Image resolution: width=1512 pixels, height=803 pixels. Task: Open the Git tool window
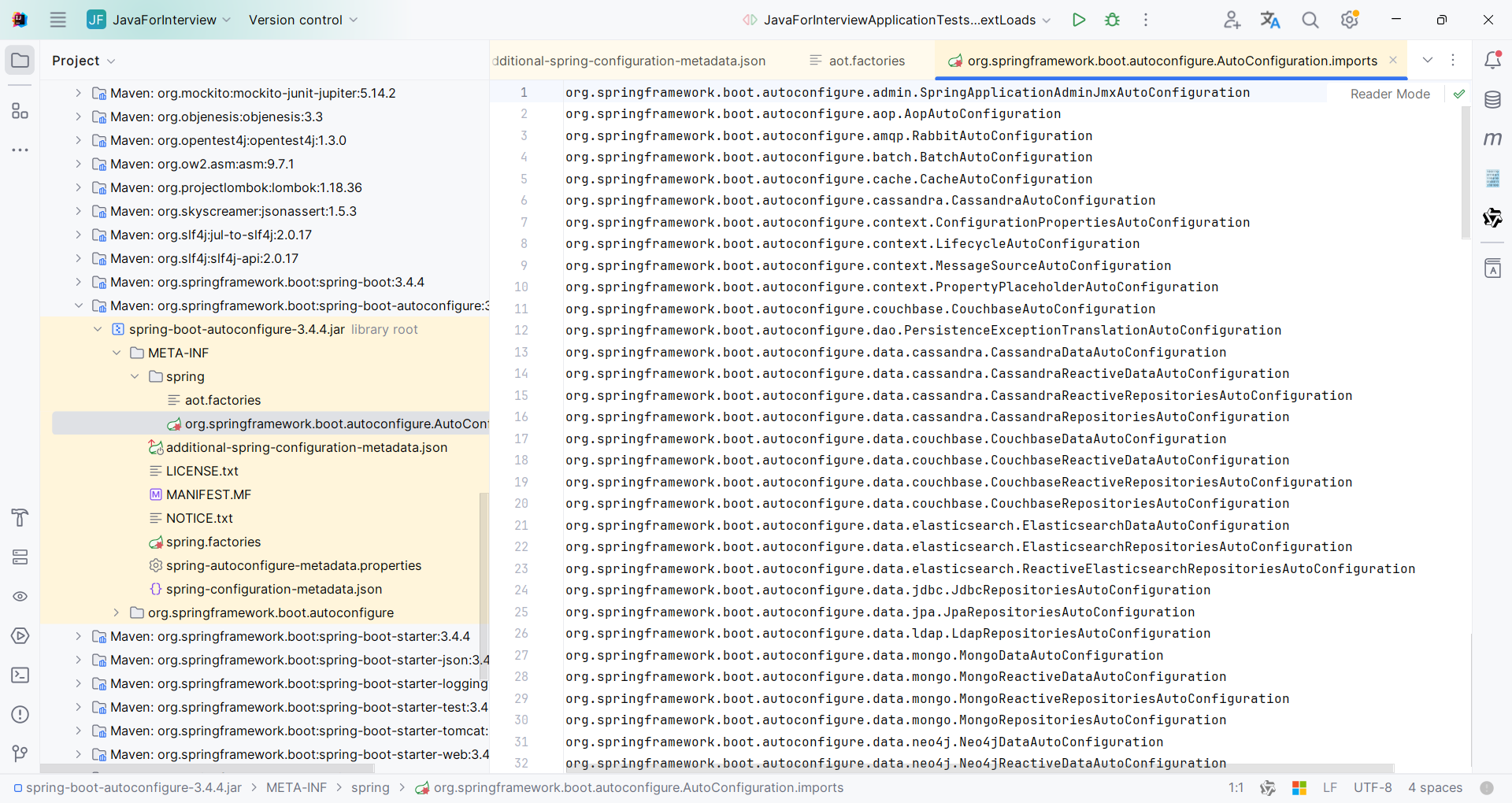20,753
